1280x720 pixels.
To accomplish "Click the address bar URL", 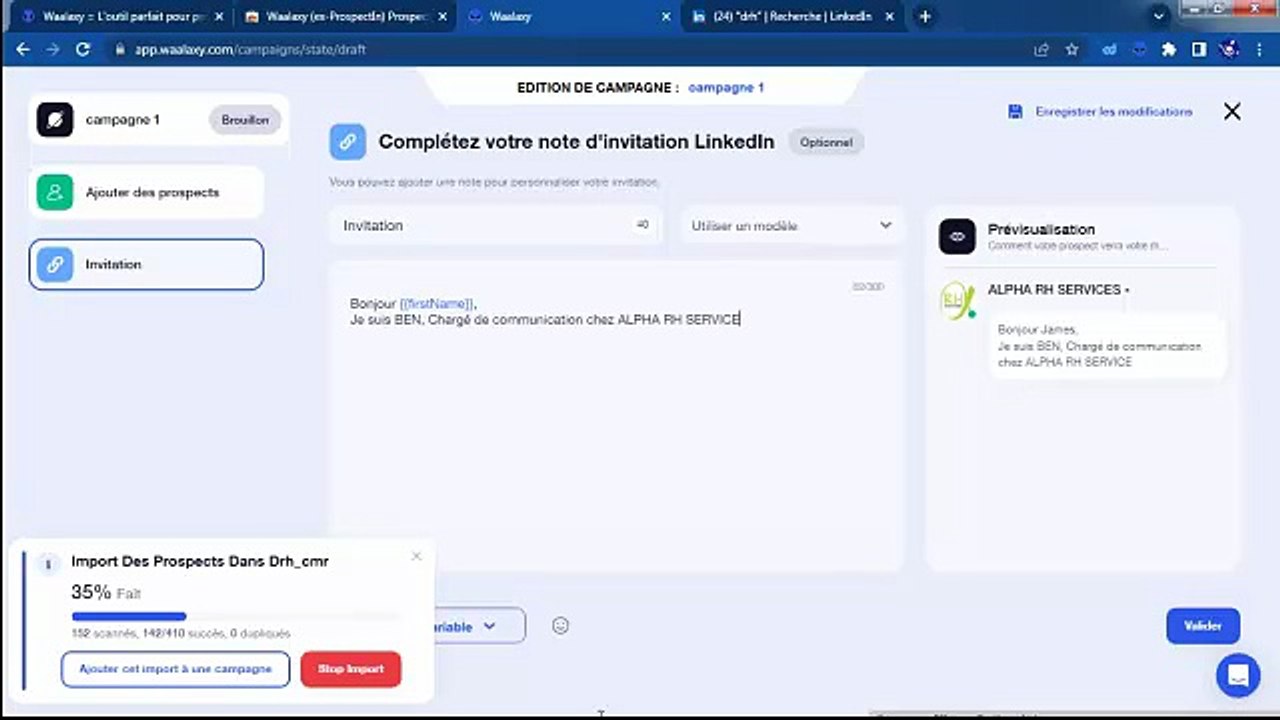I will coord(250,49).
